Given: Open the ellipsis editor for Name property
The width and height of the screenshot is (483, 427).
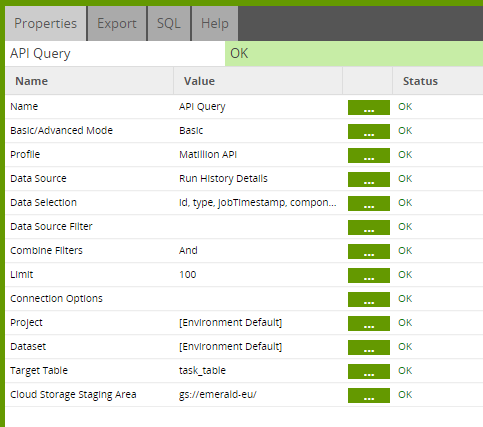Looking at the screenshot, I should [369, 107].
